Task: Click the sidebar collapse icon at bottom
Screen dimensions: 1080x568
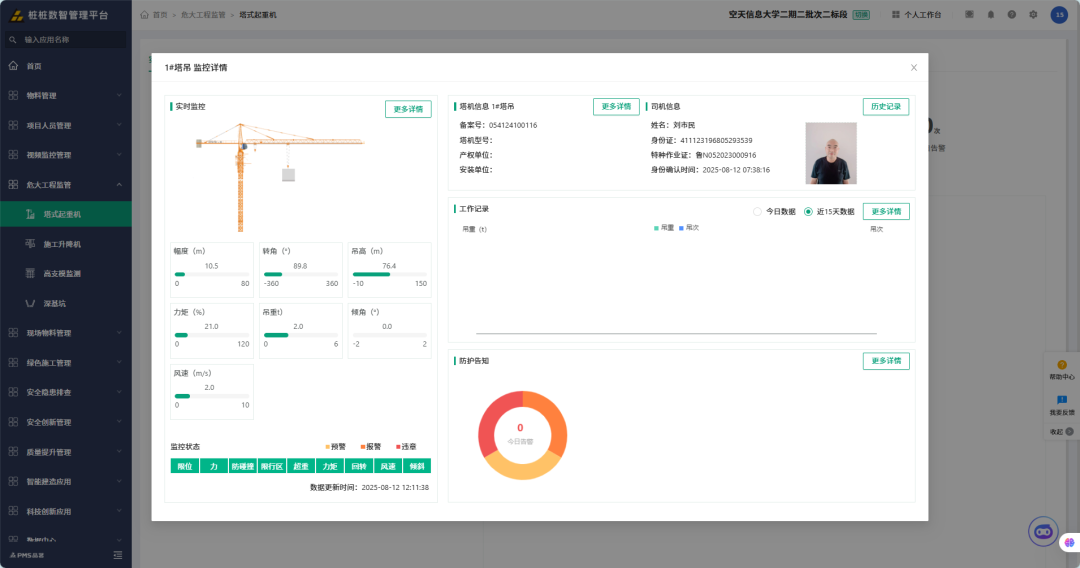Action: (x=118, y=555)
